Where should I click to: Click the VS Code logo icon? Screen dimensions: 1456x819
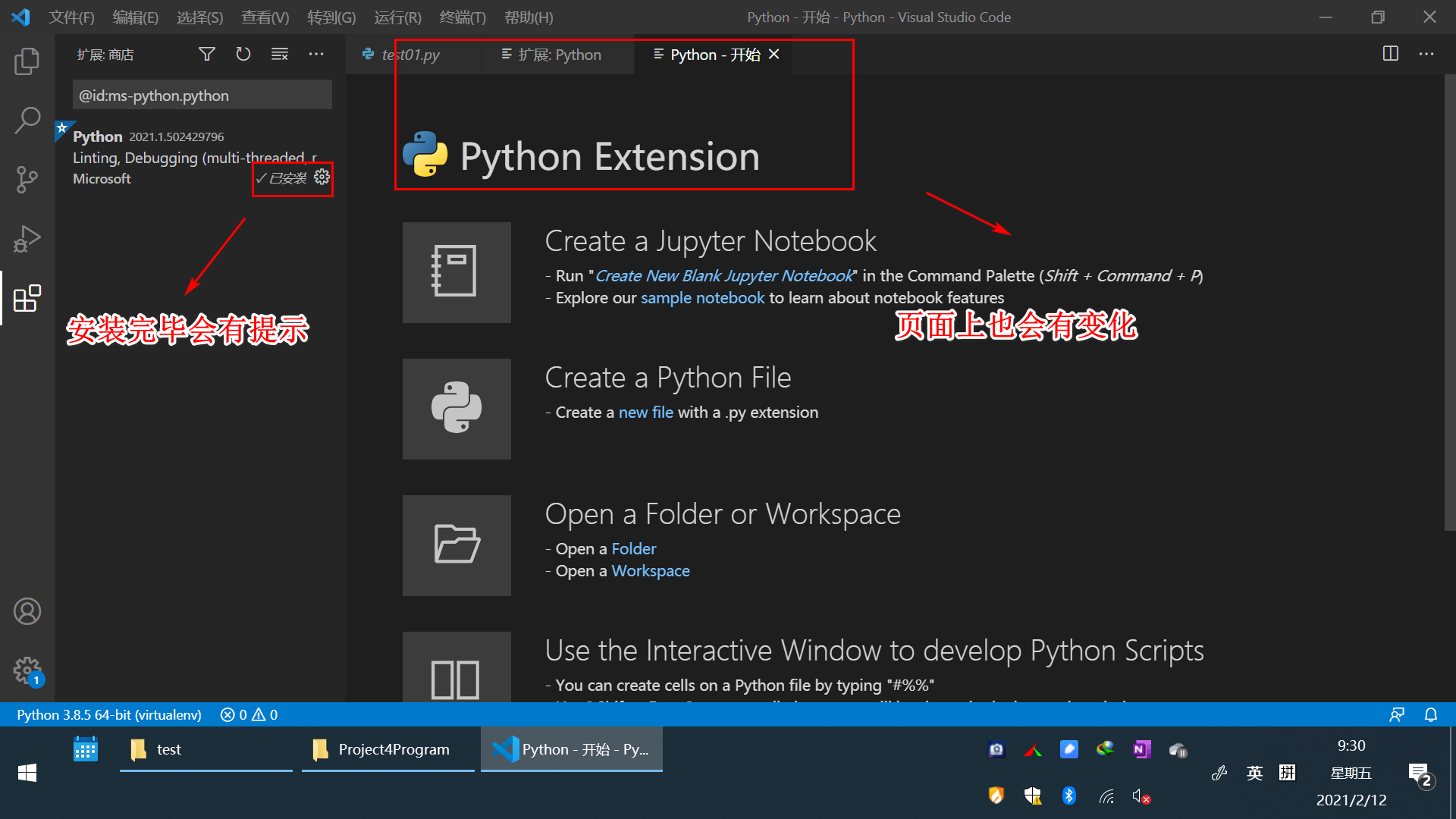tap(20, 17)
